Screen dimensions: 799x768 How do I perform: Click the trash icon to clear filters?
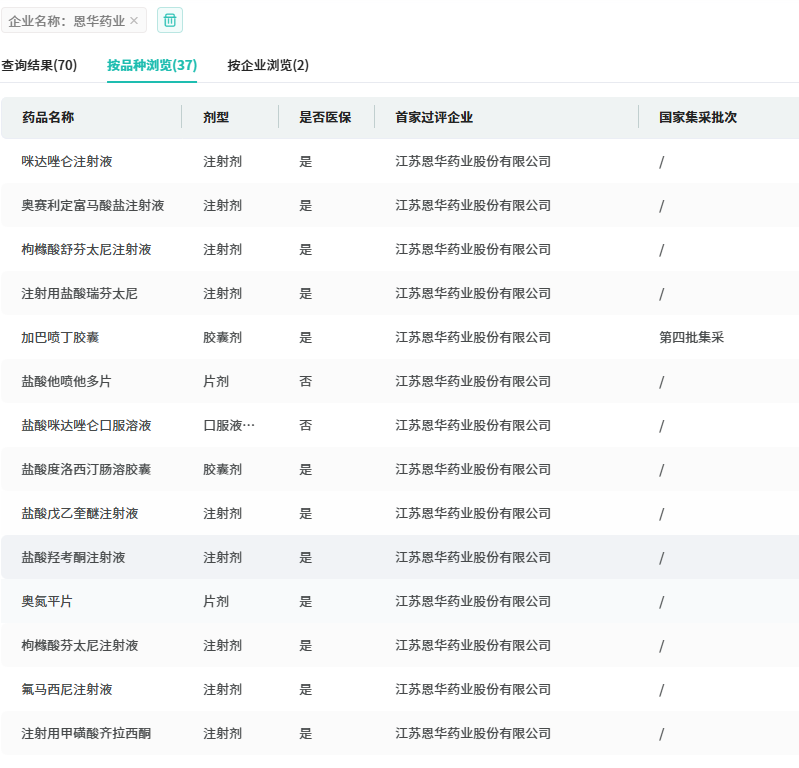(170, 20)
